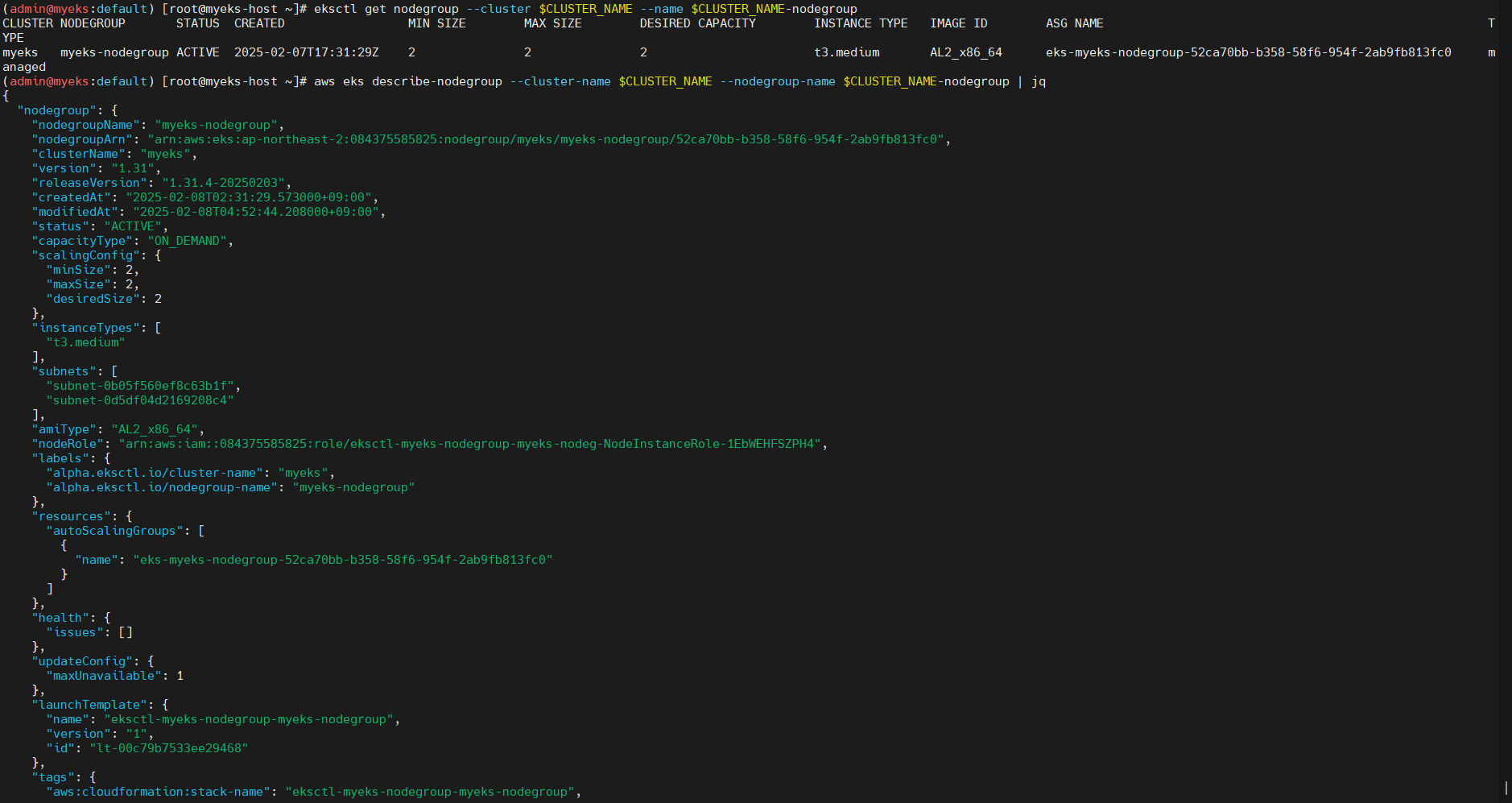1512x803 pixels.
Task: Click the nodeRole IAM ARN value
Action: tap(470, 444)
